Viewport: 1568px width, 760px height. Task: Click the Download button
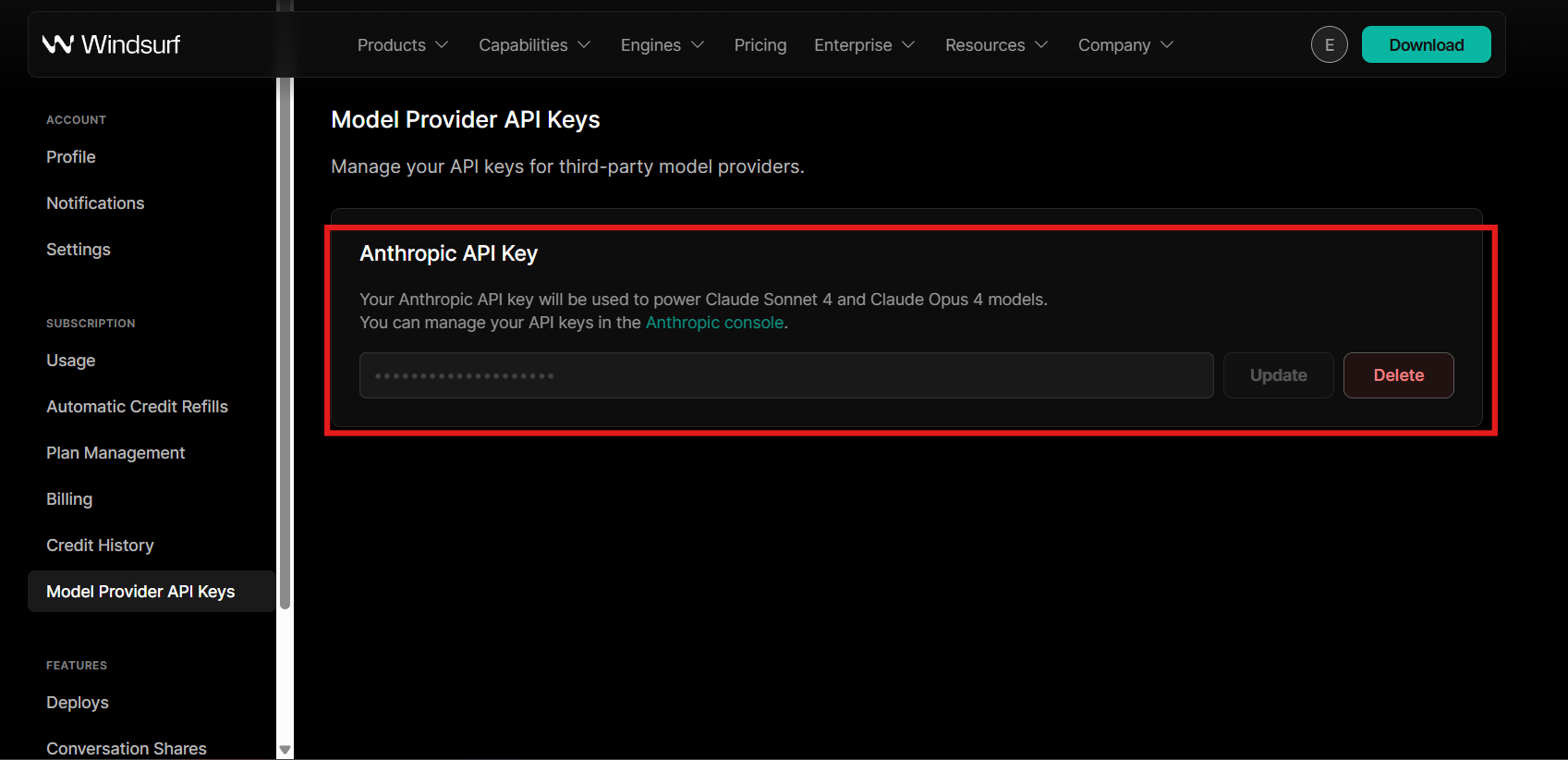coord(1426,44)
